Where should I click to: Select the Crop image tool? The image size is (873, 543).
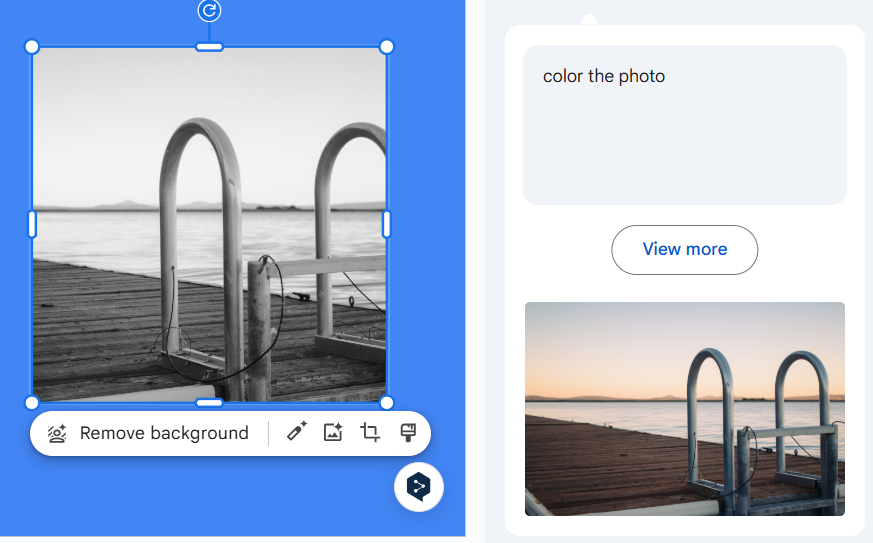370,433
